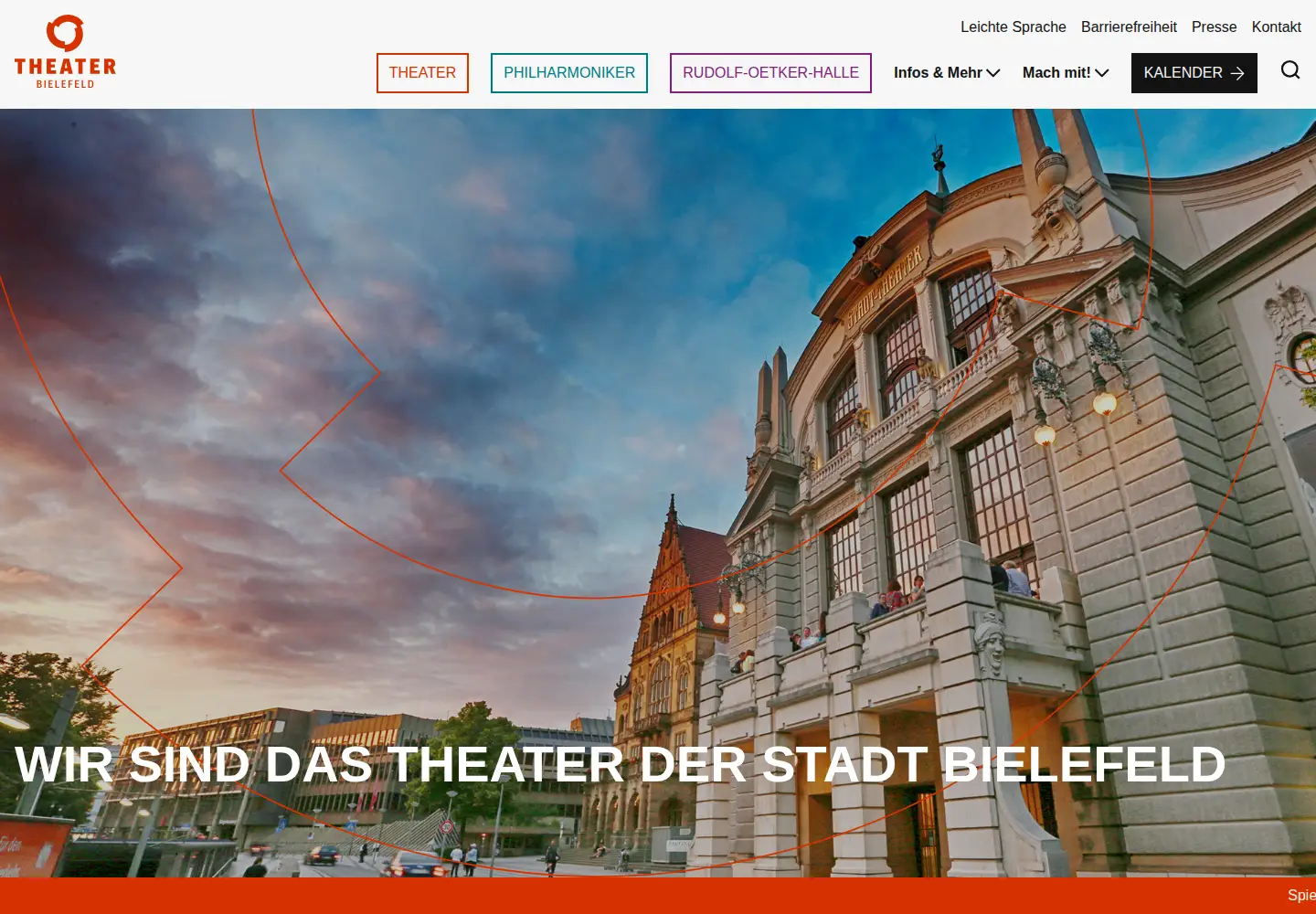1316x914 pixels.
Task: Open the THEATER section
Action: click(422, 73)
